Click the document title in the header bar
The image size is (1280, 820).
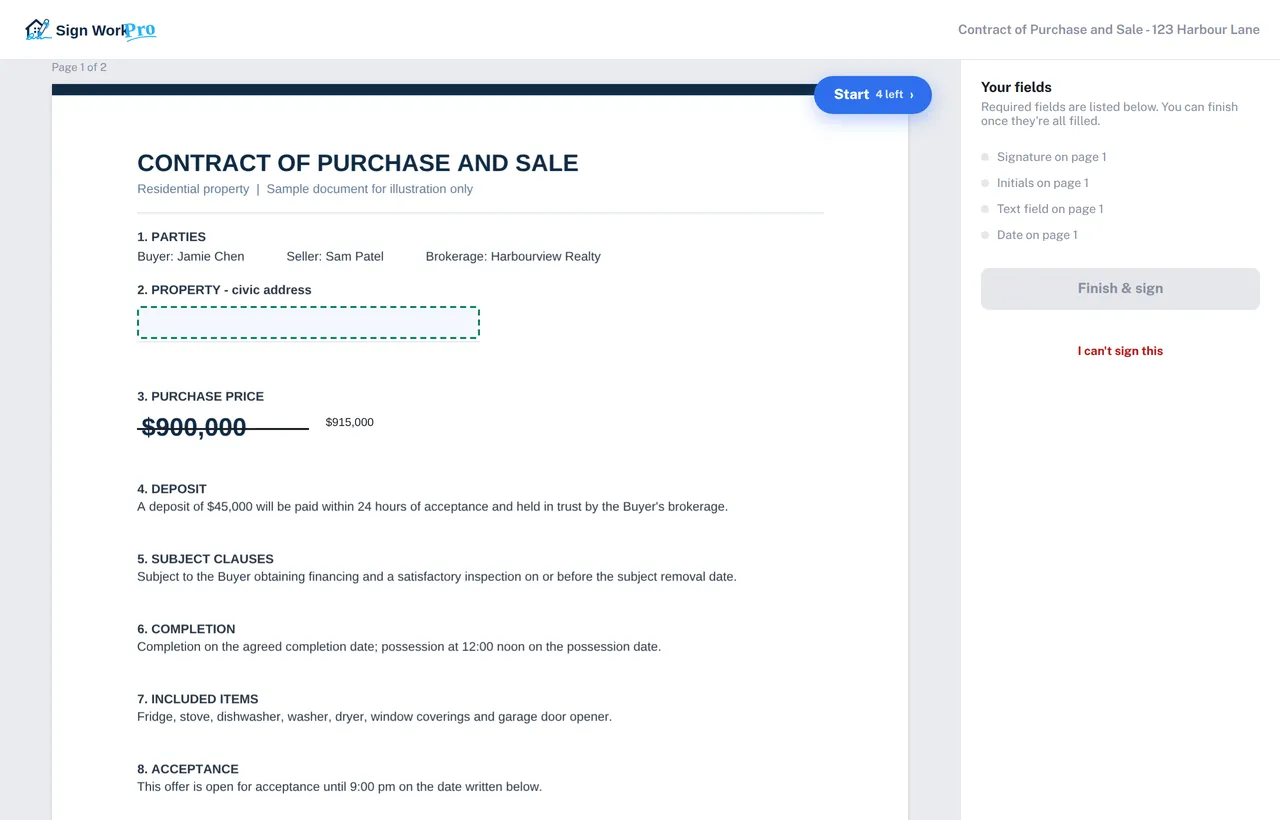1109,29
